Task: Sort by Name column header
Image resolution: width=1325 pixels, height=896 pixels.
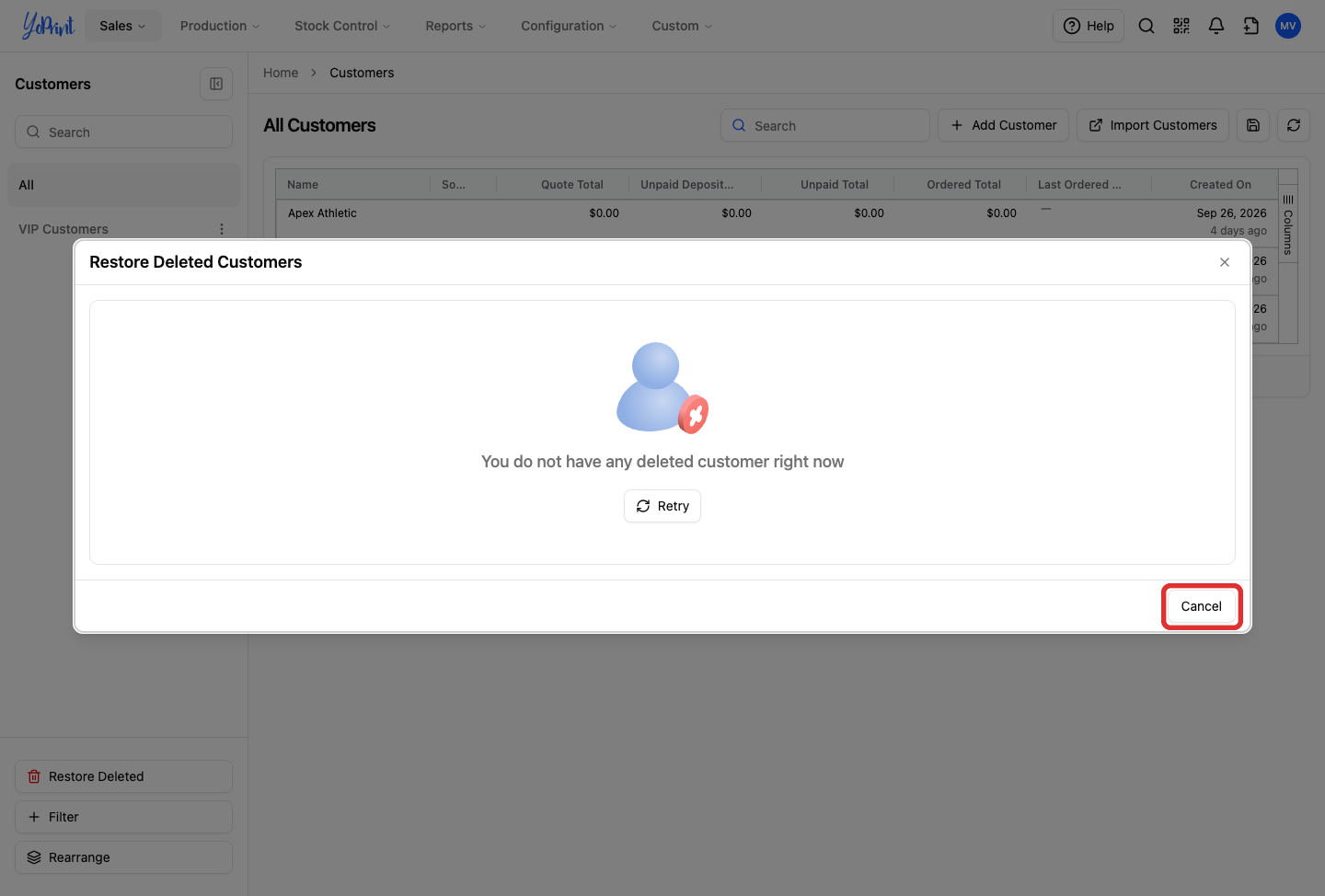Action: (353, 184)
